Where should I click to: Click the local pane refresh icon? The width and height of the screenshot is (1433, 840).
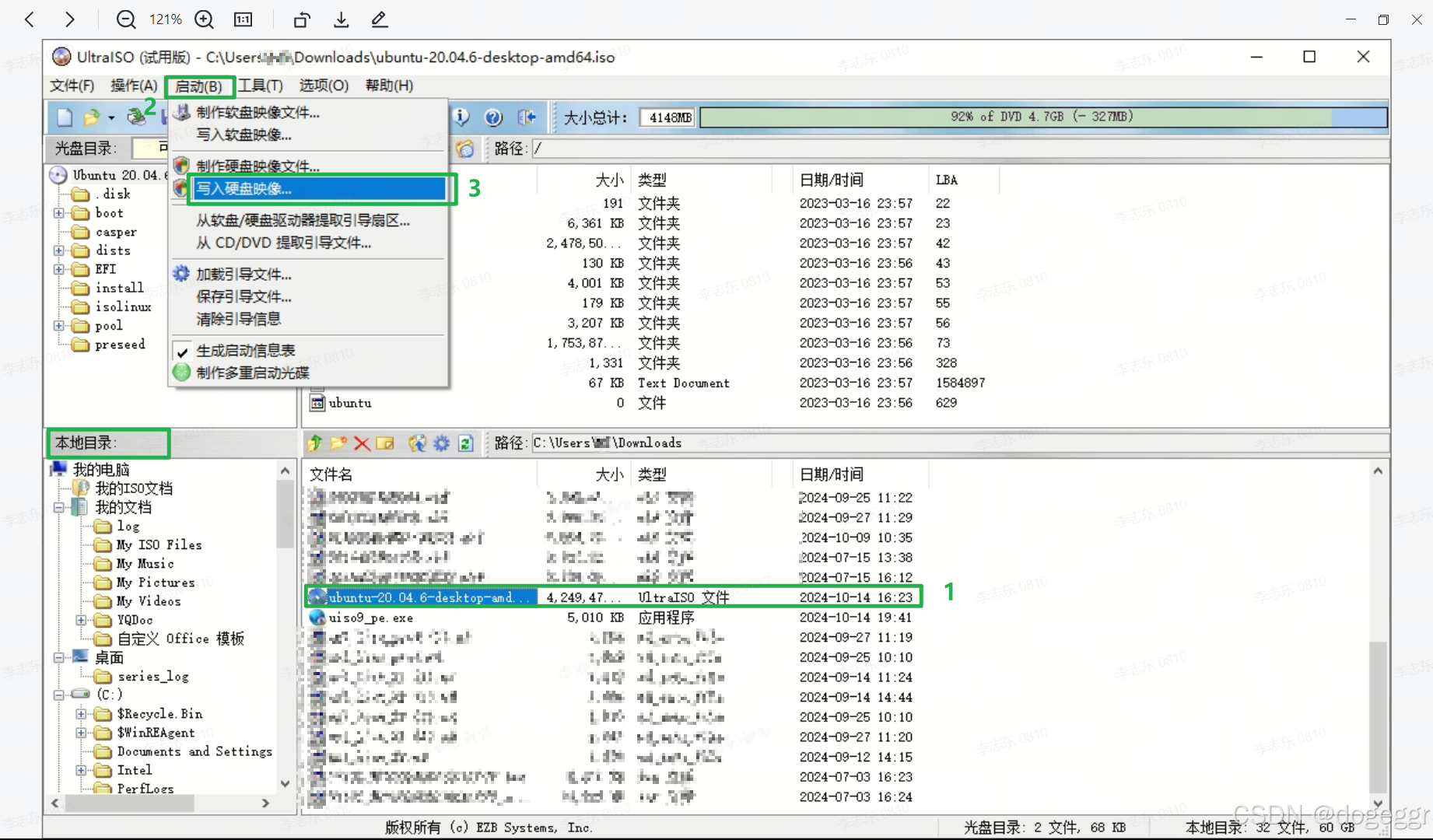pos(465,443)
